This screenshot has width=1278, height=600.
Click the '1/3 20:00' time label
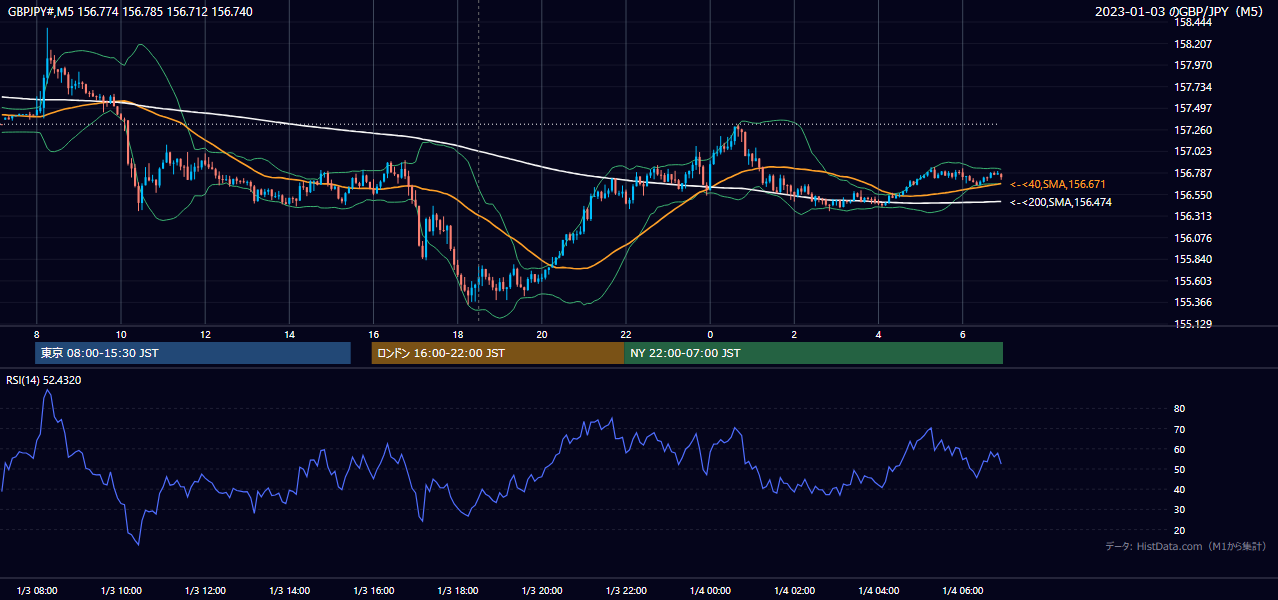[x=541, y=590]
